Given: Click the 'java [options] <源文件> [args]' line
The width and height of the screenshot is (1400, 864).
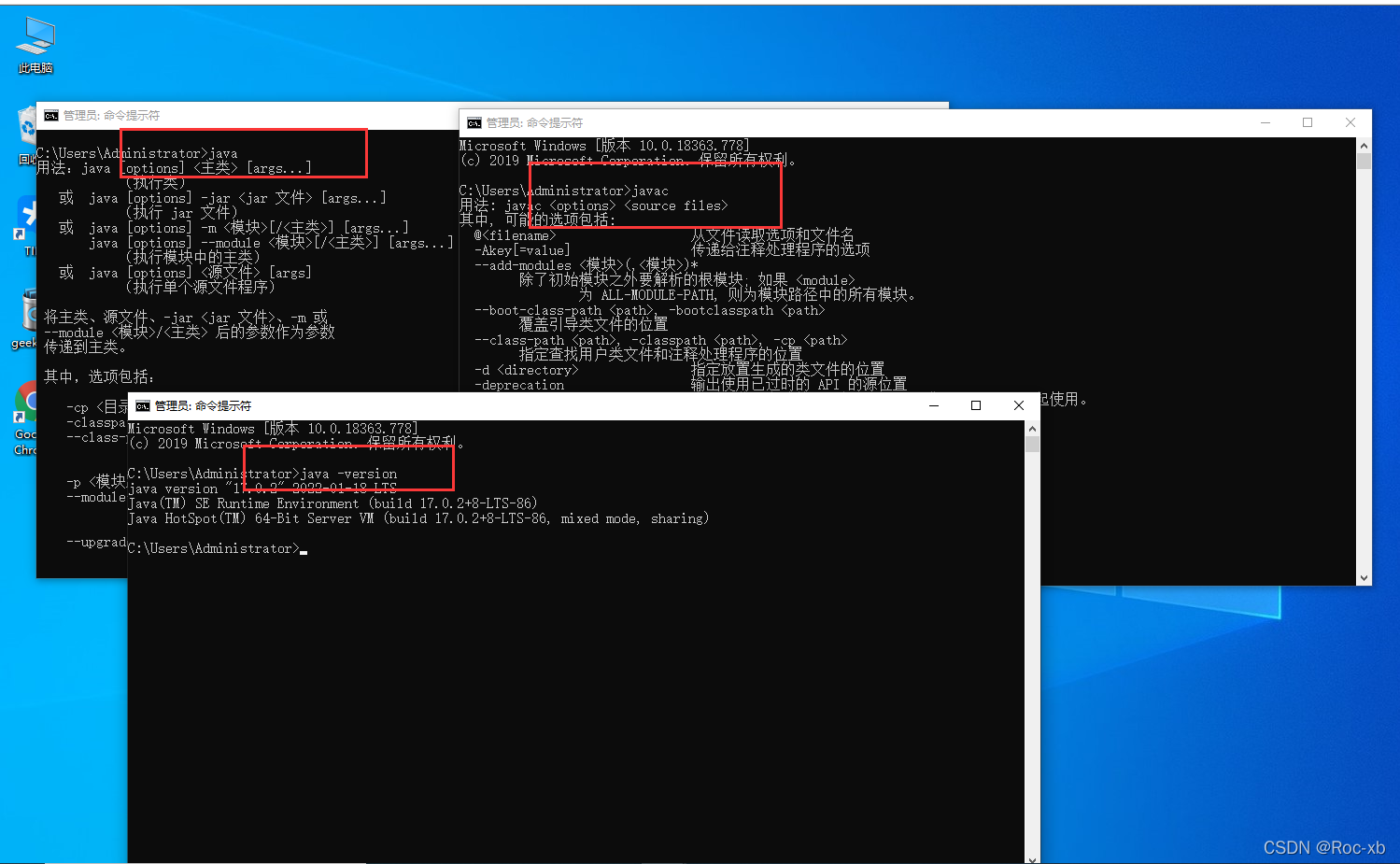Looking at the screenshot, I should coord(186,273).
